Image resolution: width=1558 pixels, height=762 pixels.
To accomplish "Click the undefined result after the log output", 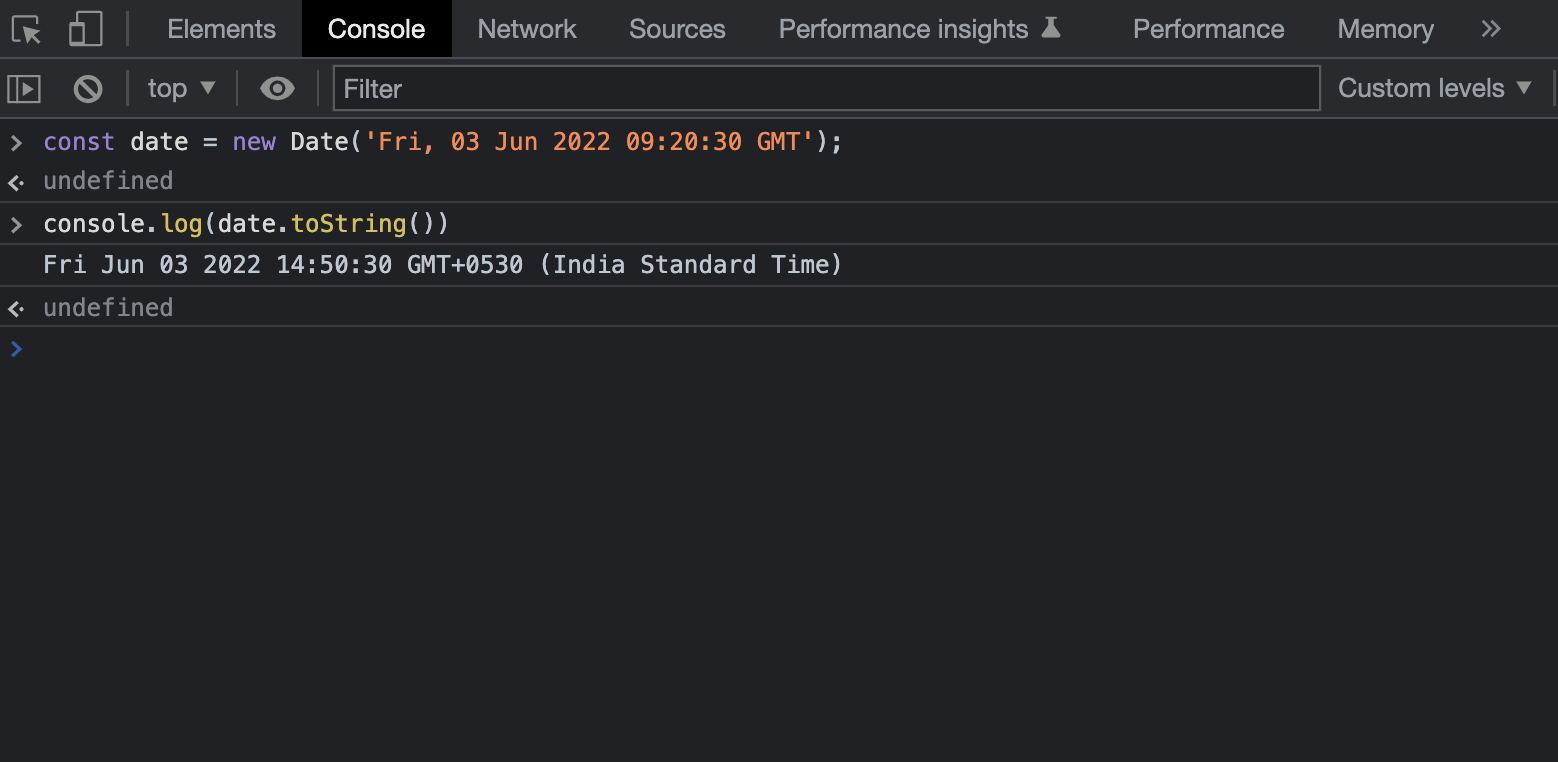I will click(108, 307).
